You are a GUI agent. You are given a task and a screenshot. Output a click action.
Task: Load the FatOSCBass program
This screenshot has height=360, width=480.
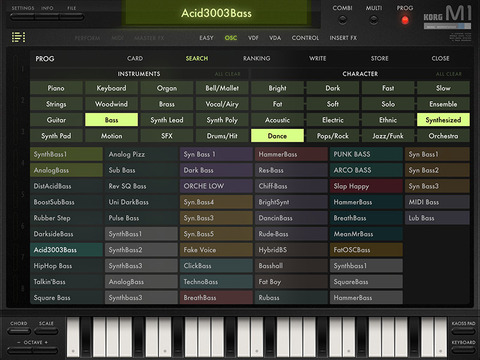366,250
